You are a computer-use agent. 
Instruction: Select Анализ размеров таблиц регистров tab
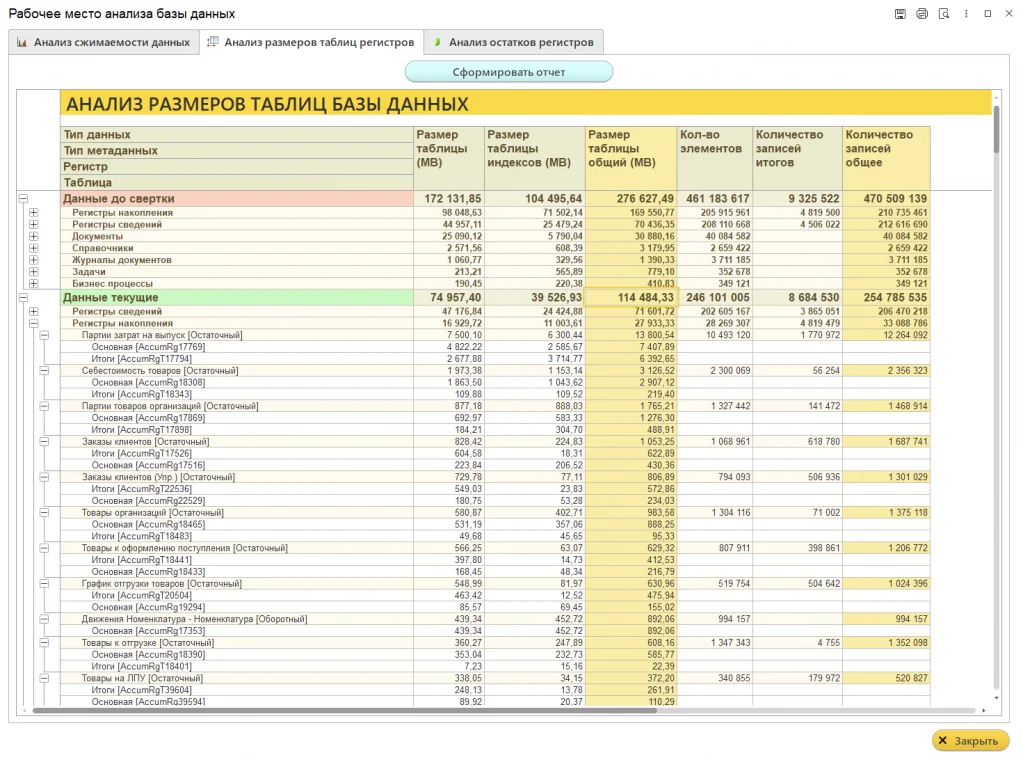311,42
